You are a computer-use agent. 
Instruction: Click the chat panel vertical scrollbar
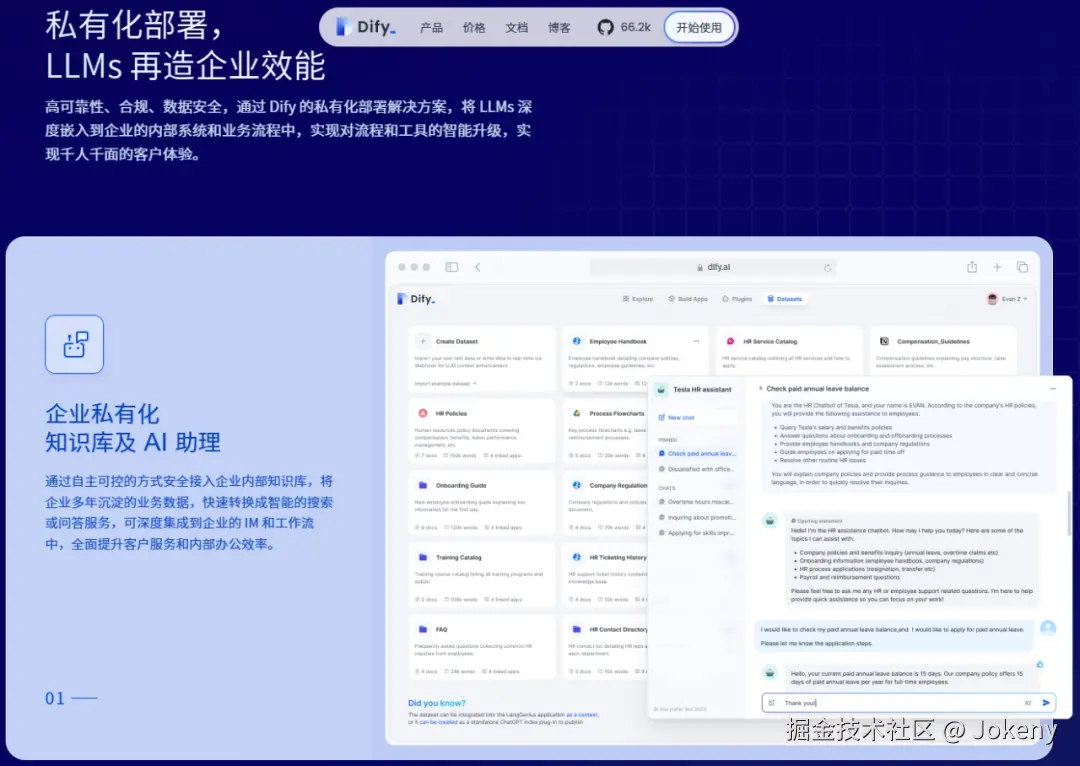click(x=1069, y=513)
